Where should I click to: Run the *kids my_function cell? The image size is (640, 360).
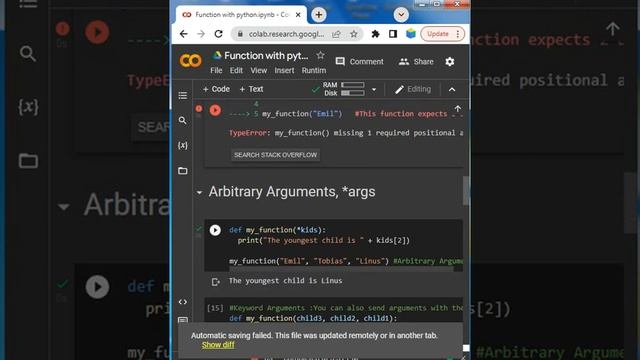(215, 230)
